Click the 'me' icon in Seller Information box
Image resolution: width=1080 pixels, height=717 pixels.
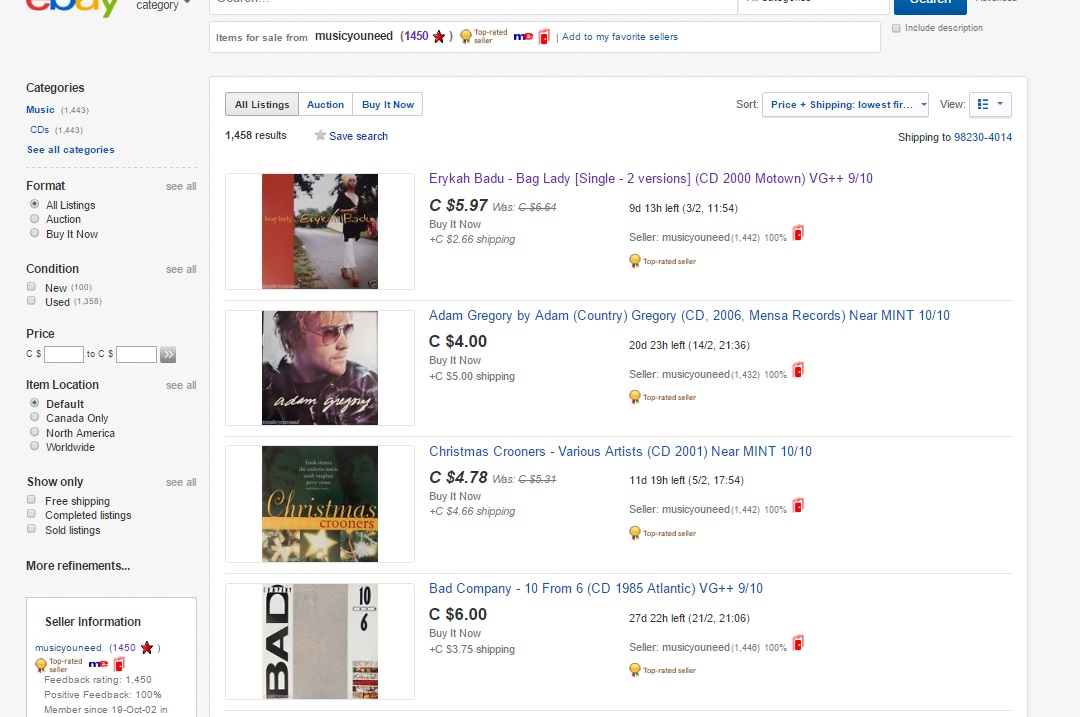[x=98, y=664]
